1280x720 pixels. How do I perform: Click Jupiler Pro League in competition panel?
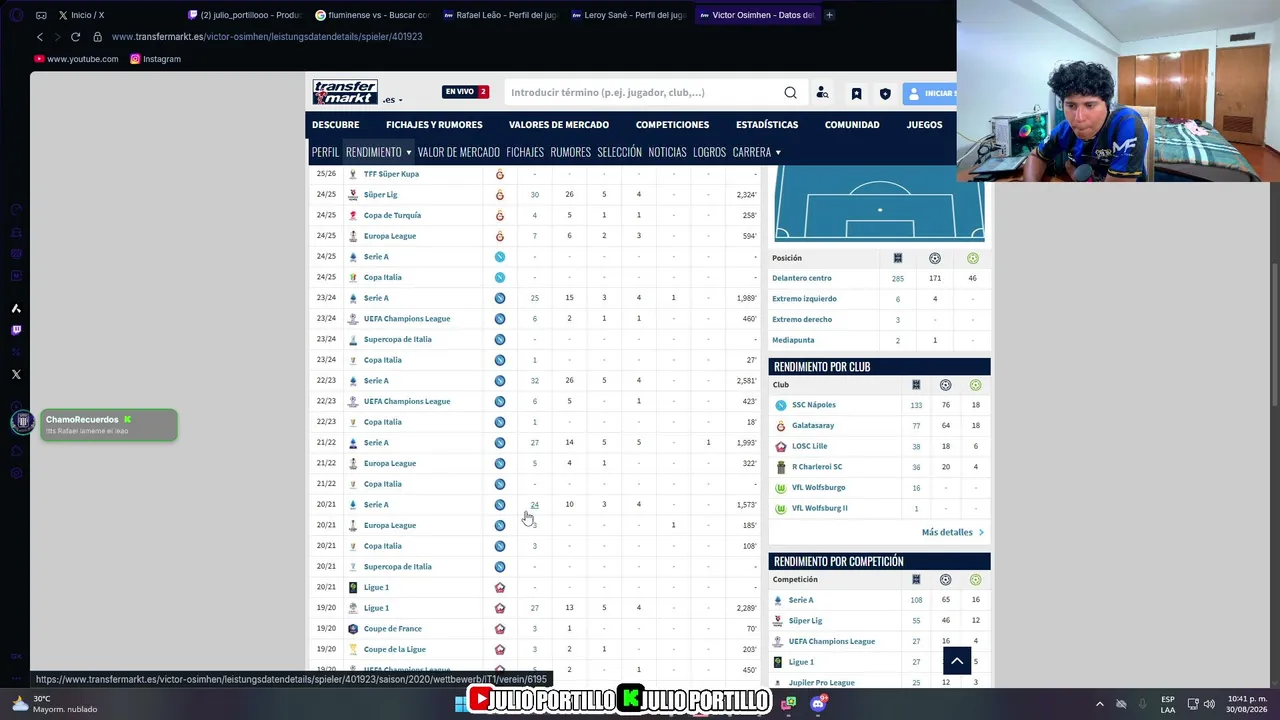[x=821, y=683]
